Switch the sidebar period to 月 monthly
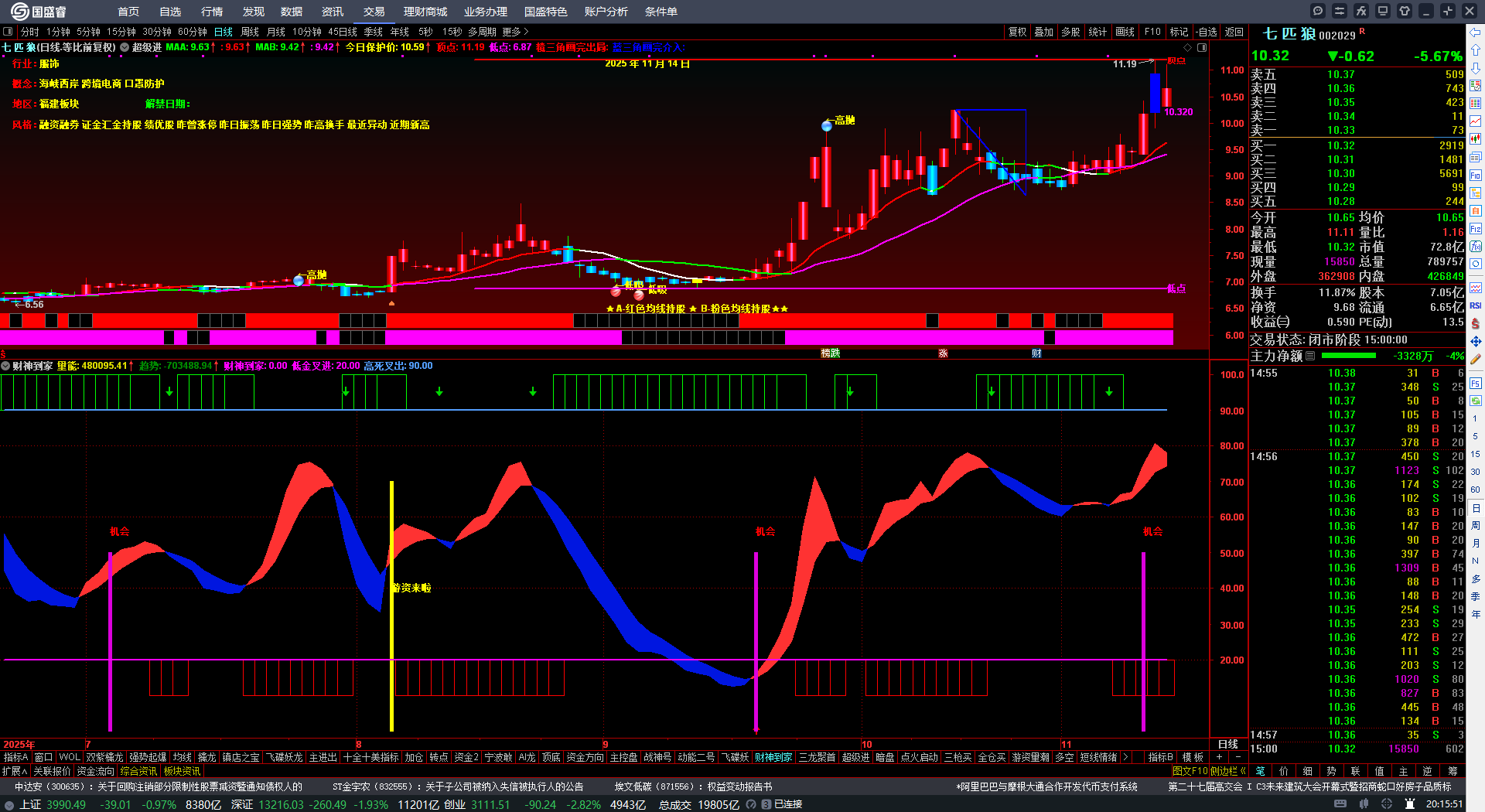The image size is (1485, 812). (1476, 544)
